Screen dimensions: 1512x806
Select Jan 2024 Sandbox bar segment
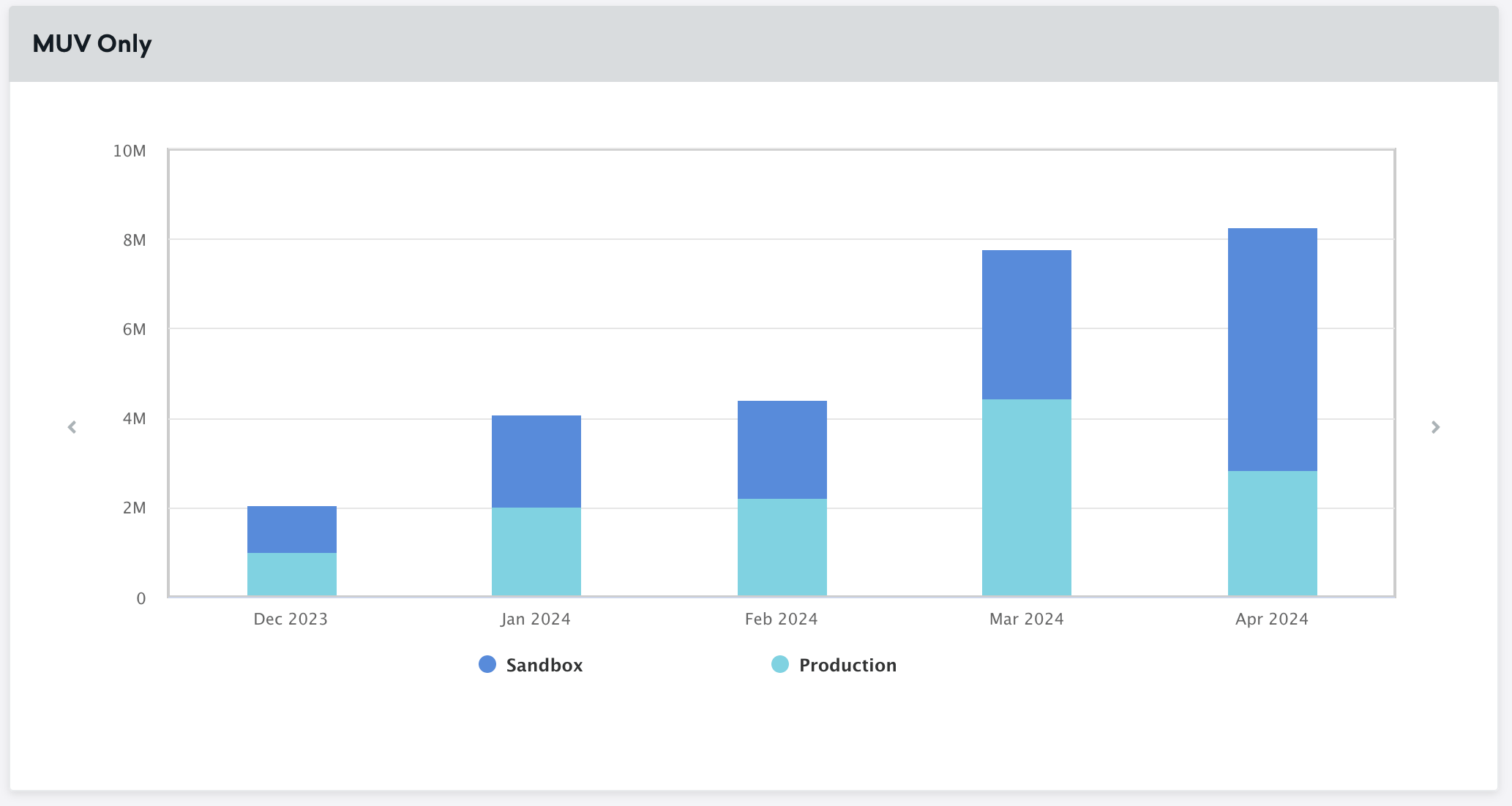pos(536,462)
